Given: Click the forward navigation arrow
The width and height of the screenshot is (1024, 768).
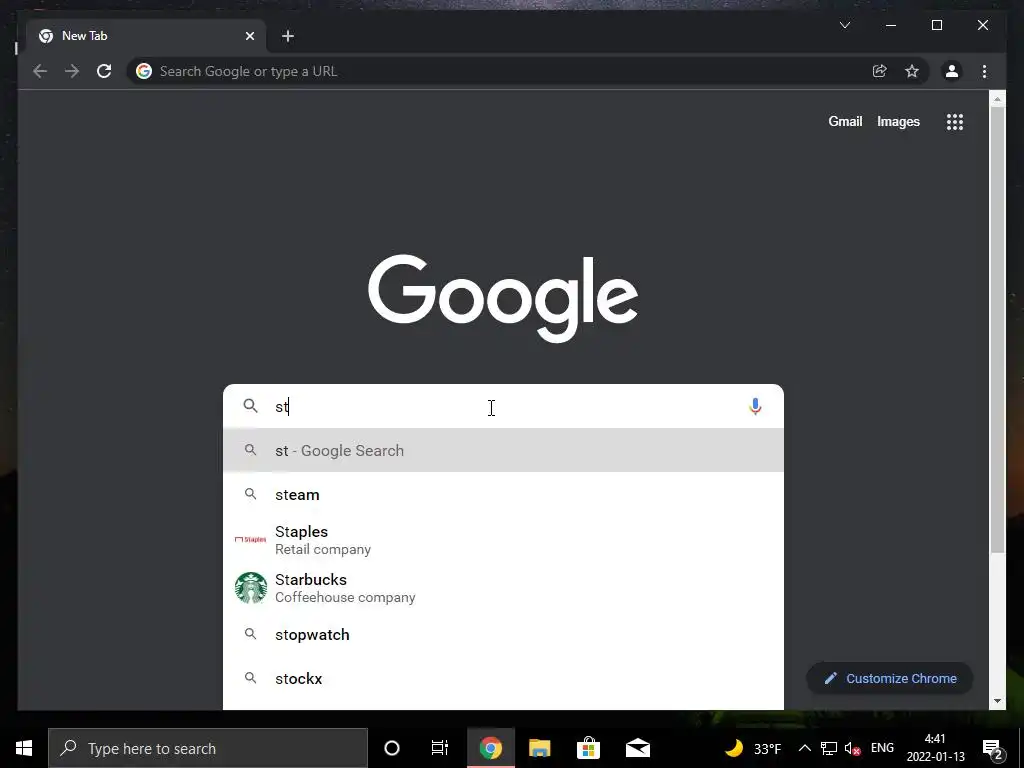Looking at the screenshot, I should point(72,71).
